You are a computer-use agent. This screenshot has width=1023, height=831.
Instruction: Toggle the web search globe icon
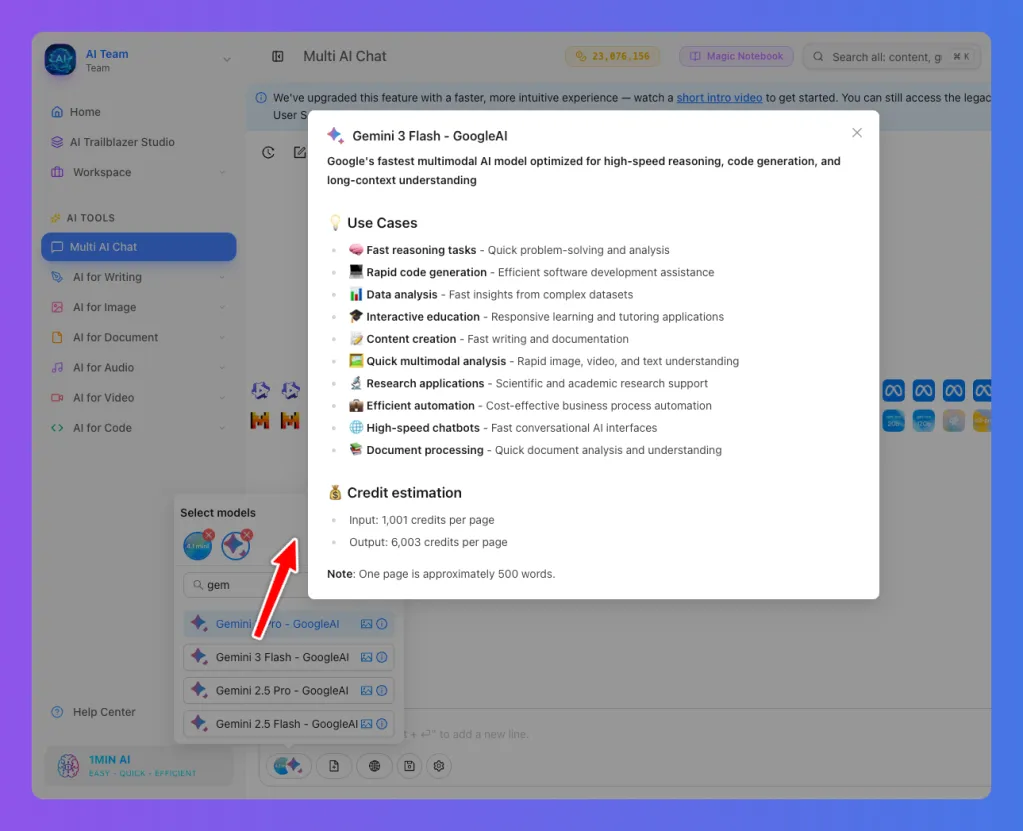(x=374, y=766)
